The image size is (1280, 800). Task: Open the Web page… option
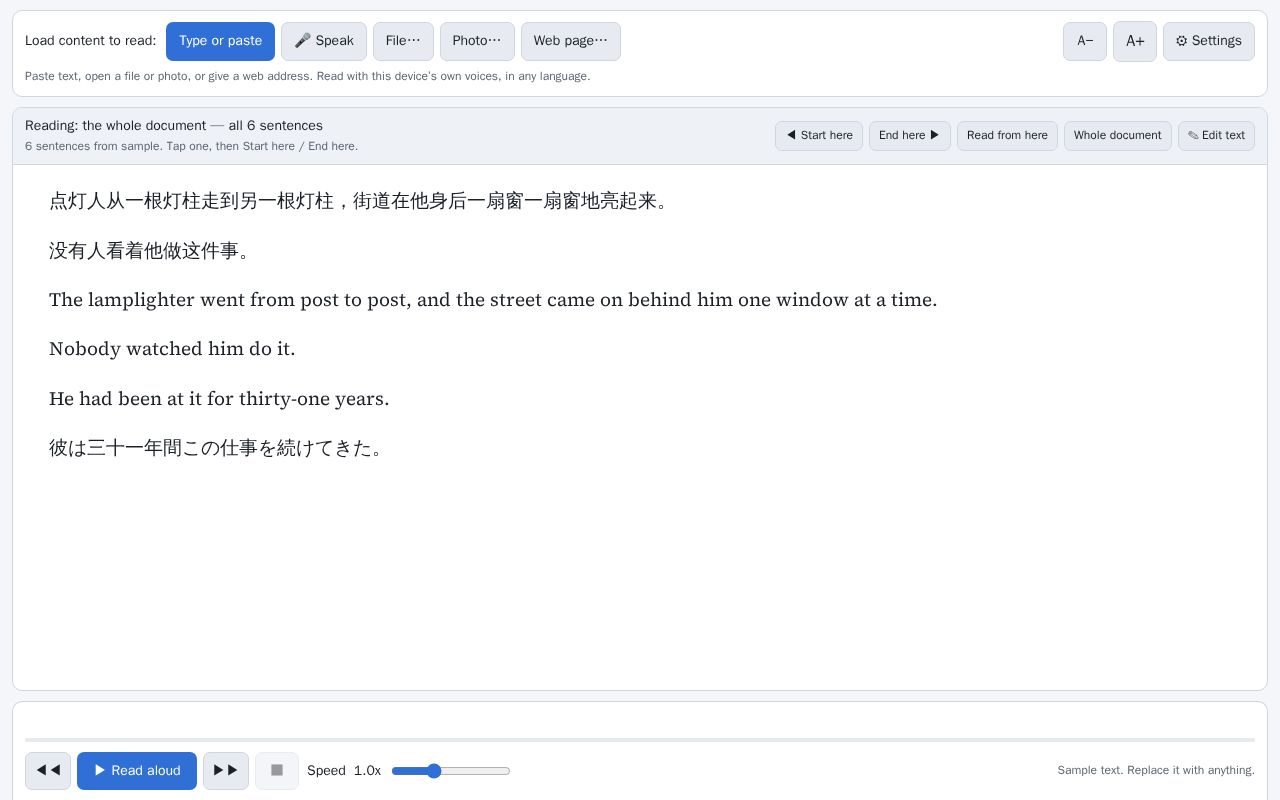coord(571,41)
